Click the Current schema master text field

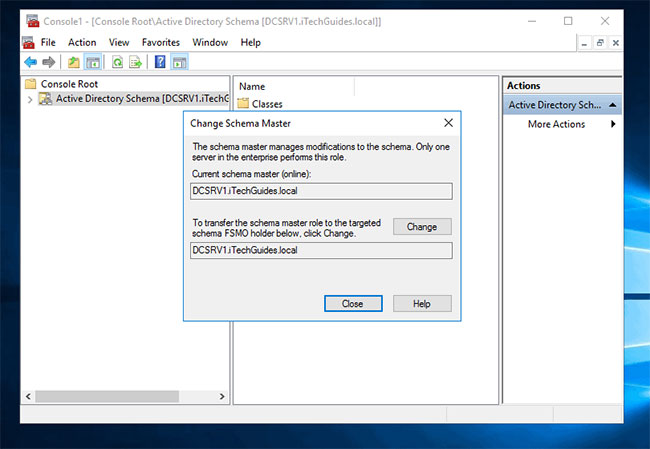[x=321, y=191]
